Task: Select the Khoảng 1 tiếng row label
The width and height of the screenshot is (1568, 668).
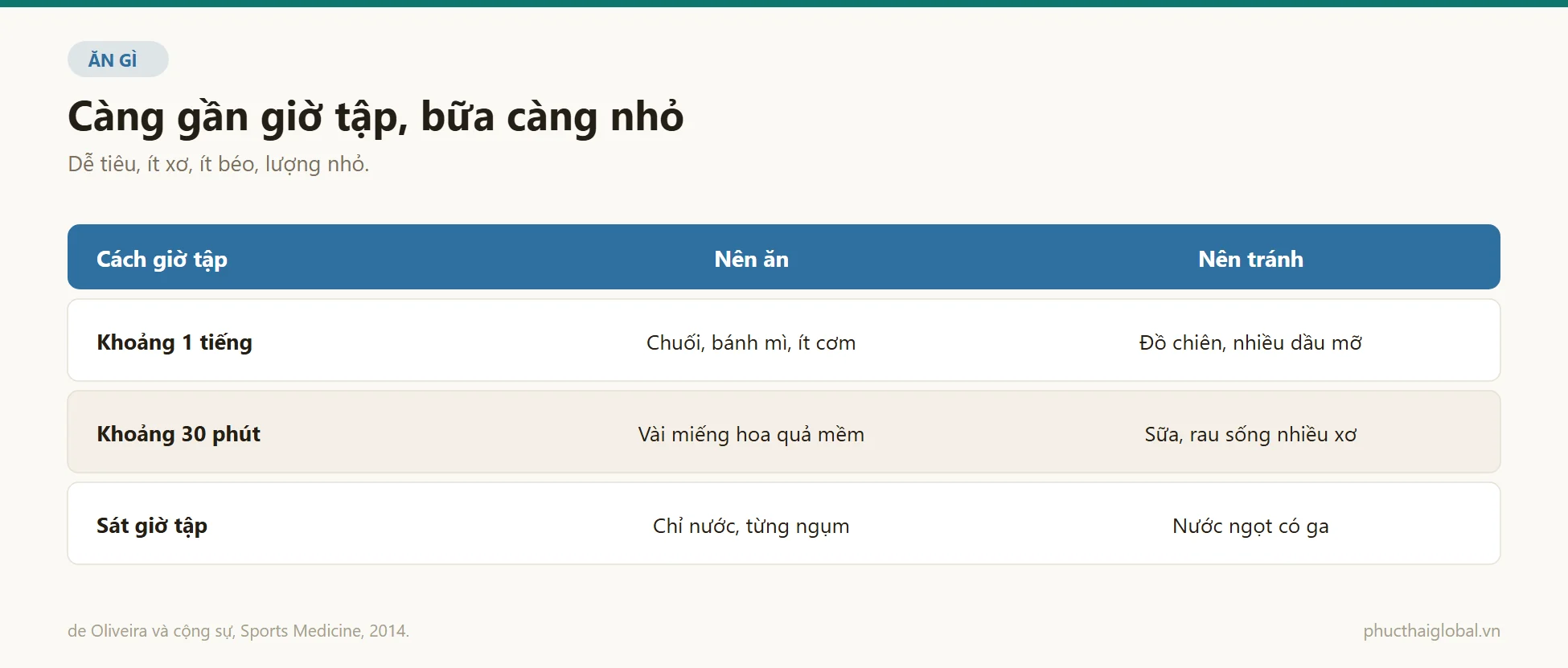Action: (x=174, y=342)
